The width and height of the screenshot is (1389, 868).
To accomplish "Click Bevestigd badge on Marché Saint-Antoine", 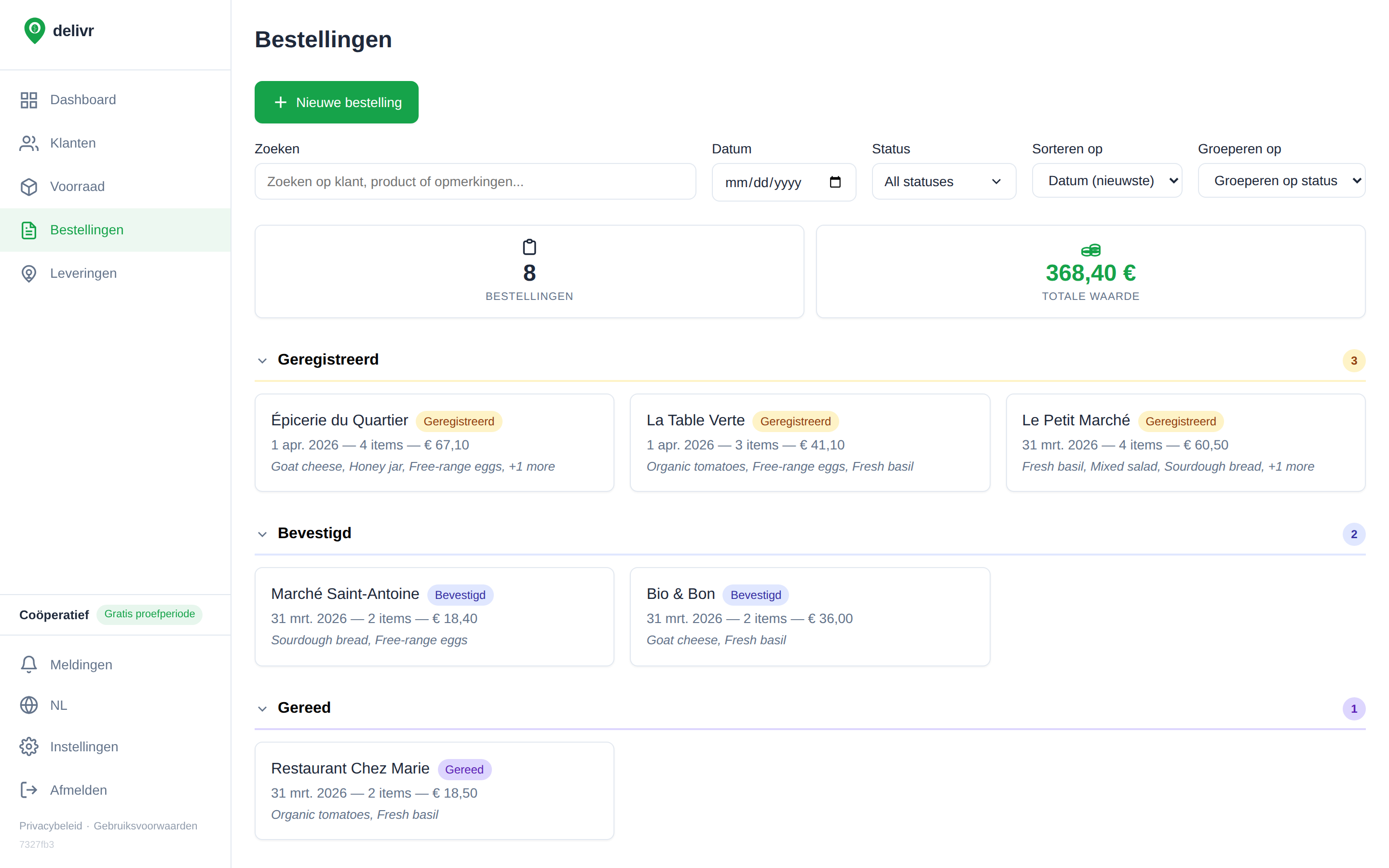I will pos(460,595).
